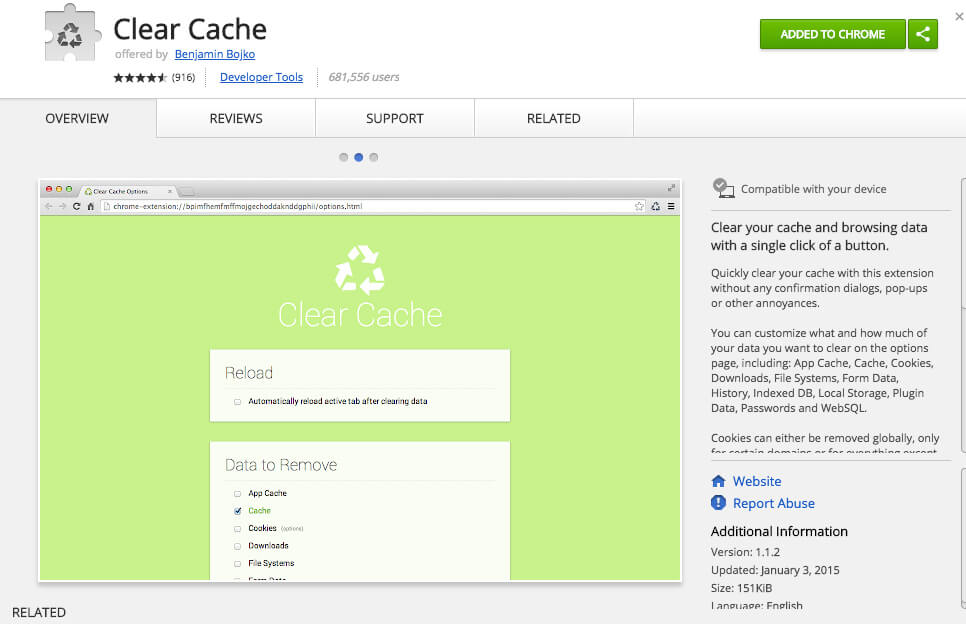Select the Clear Cache Options browser tab
Screen dimensions: 966x624
coord(128,192)
